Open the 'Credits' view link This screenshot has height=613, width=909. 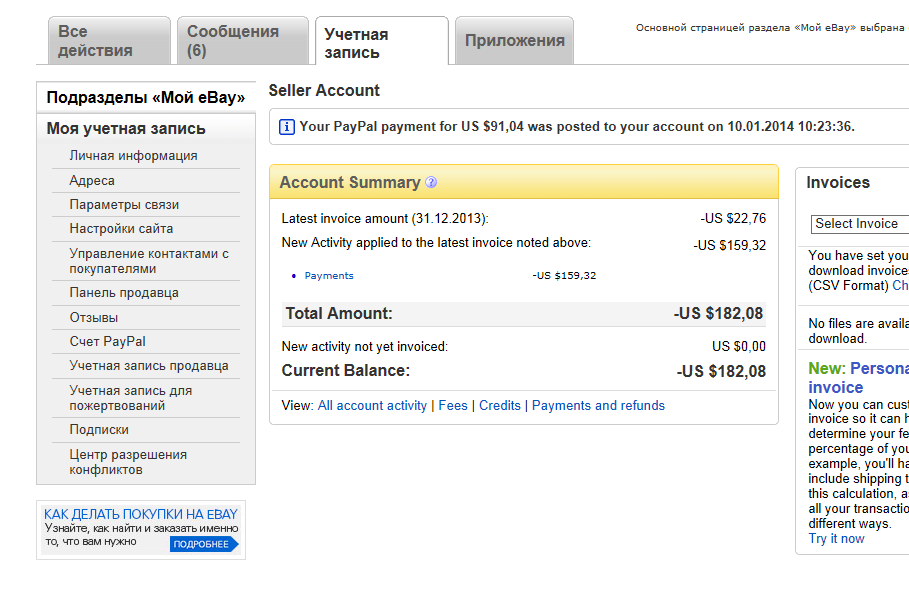500,405
